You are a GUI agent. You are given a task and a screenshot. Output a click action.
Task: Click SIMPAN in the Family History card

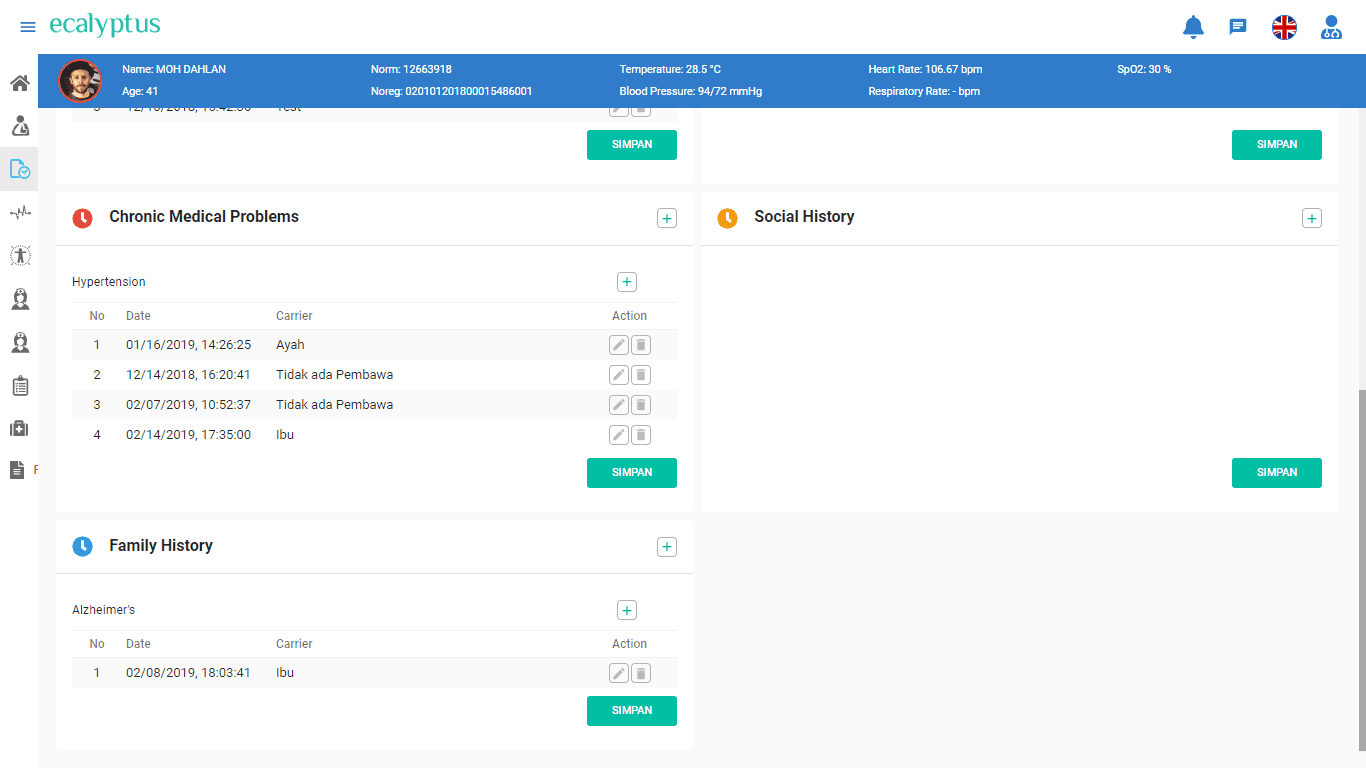tap(631, 711)
